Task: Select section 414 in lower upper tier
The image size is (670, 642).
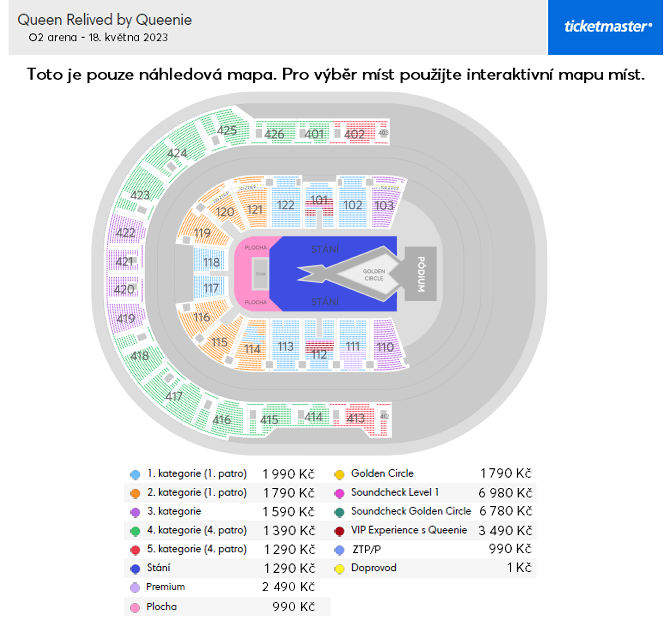Action: click(x=313, y=416)
